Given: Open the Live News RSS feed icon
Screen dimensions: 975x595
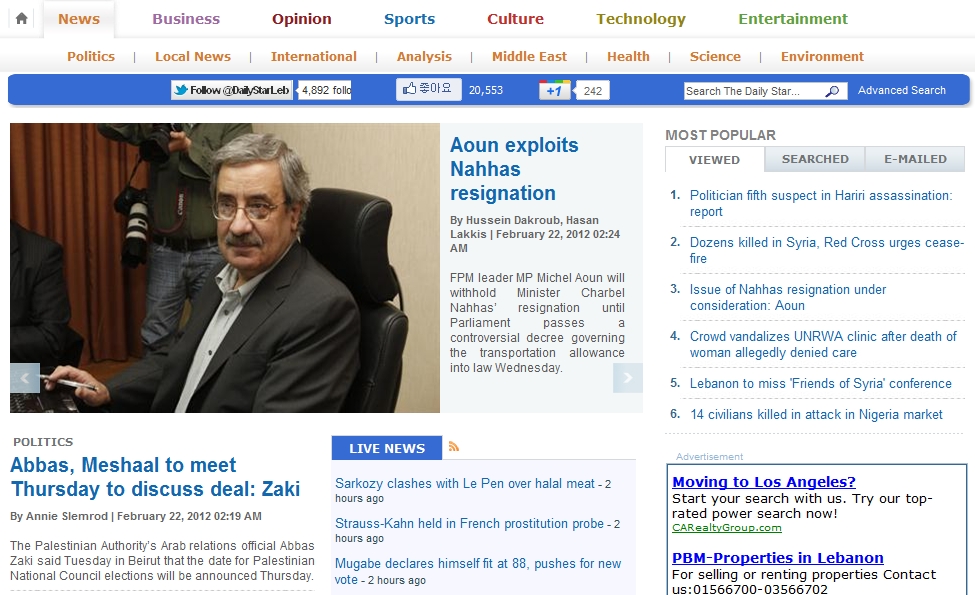Looking at the screenshot, I should pyautogui.click(x=454, y=447).
